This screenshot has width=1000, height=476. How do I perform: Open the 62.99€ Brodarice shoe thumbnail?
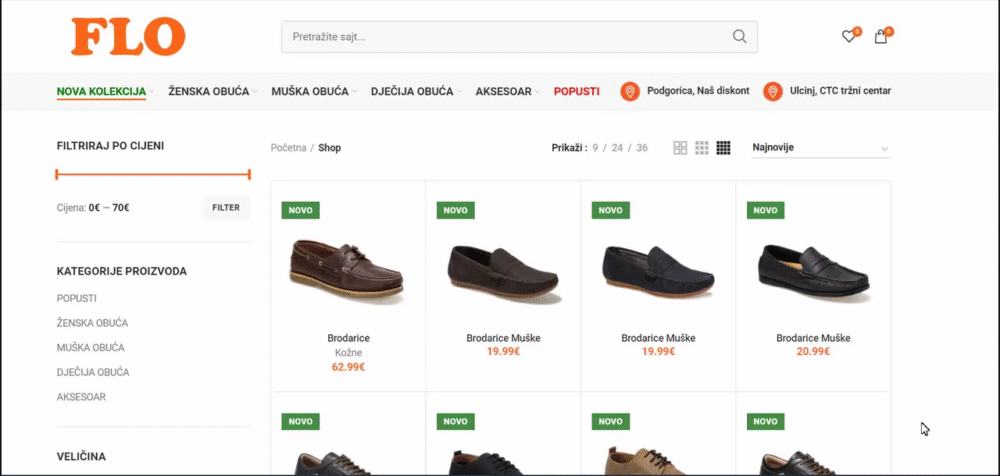pyautogui.click(x=347, y=270)
